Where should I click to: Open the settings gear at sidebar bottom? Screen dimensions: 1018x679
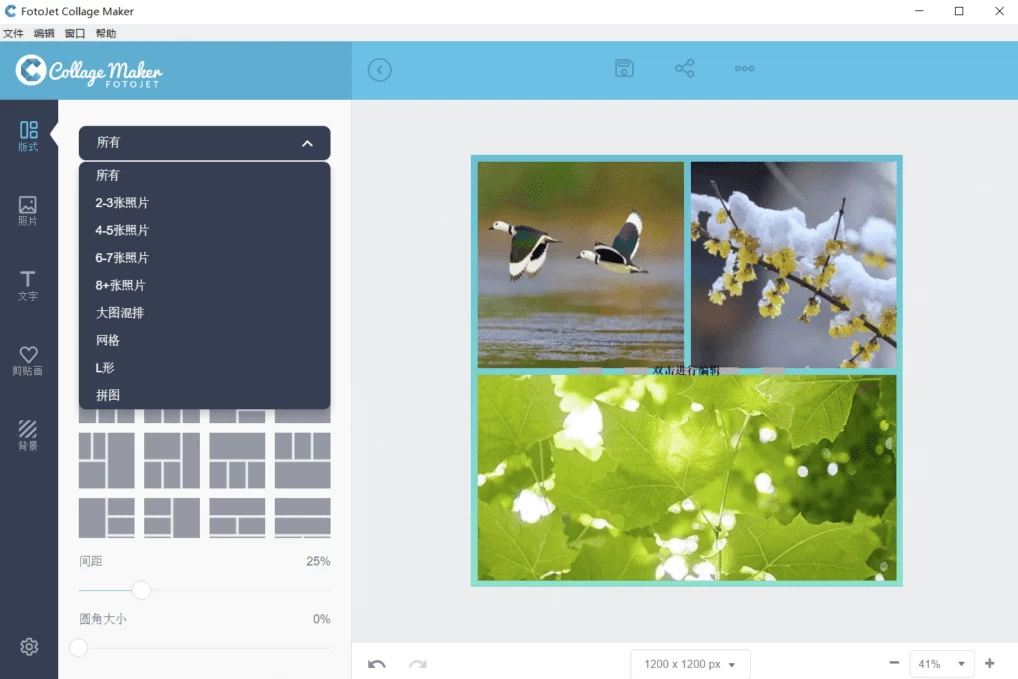[x=27, y=647]
